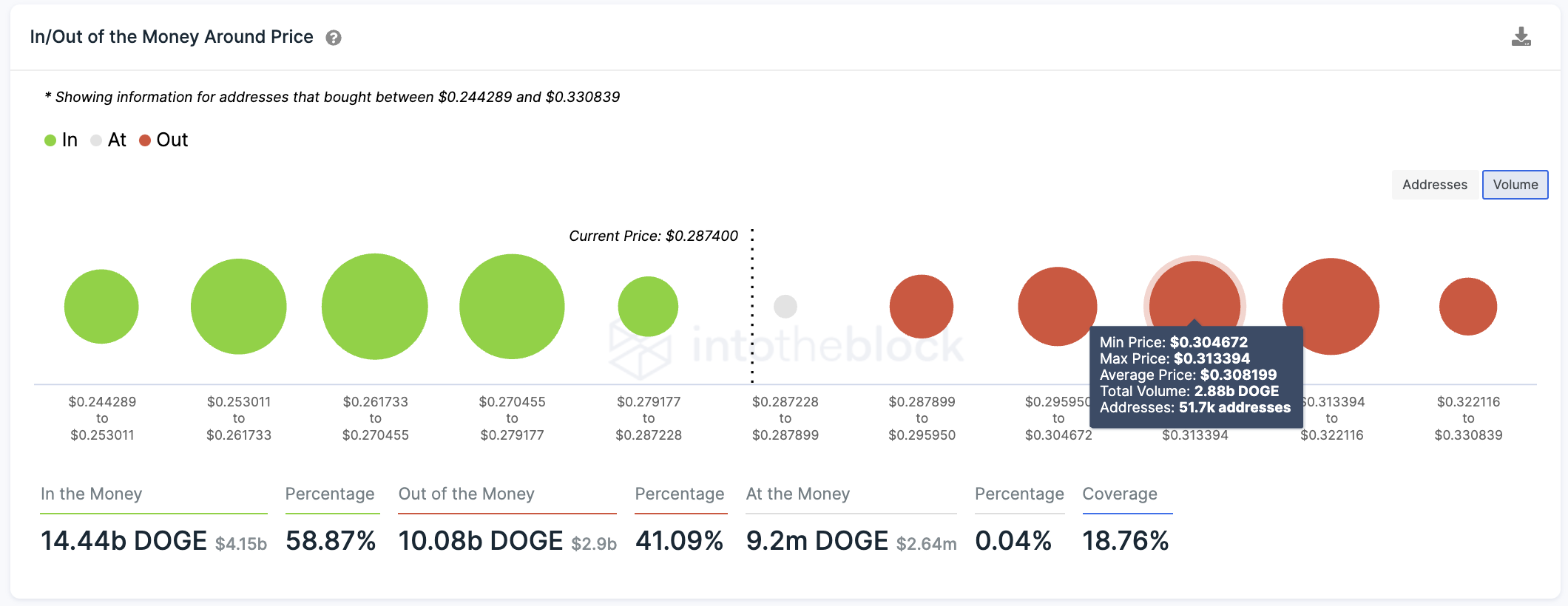Viewport: 1568px width, 606px height.
Task: Select the Volume view tab
Action: click(1515, 185)
